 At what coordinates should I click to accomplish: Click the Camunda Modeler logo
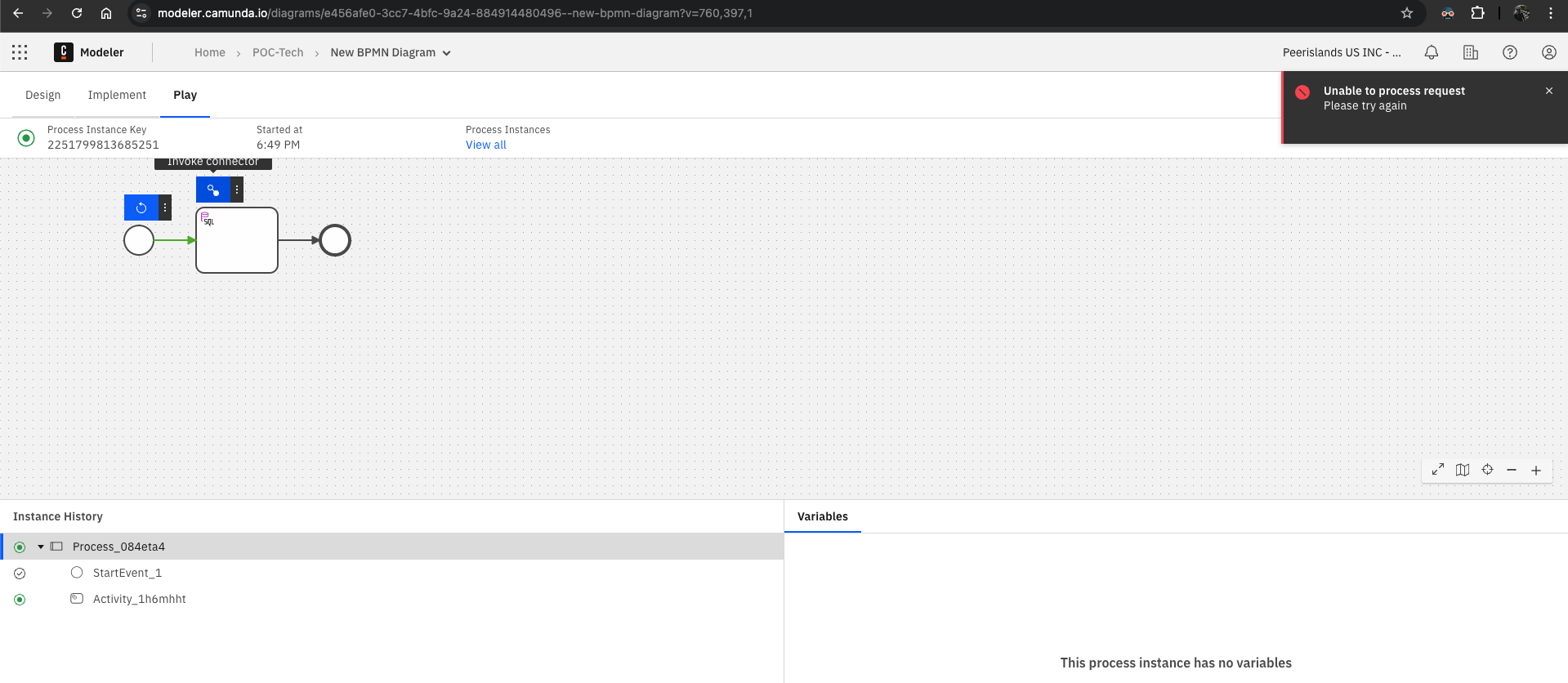[x=64, y=52]
